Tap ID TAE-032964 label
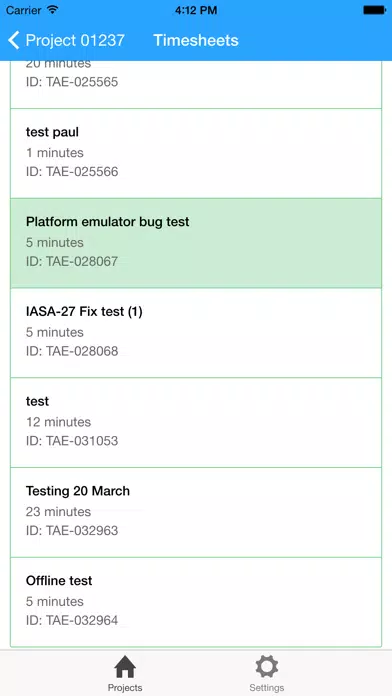The height and width of the screenshot is (696, 392). [72, 620]
